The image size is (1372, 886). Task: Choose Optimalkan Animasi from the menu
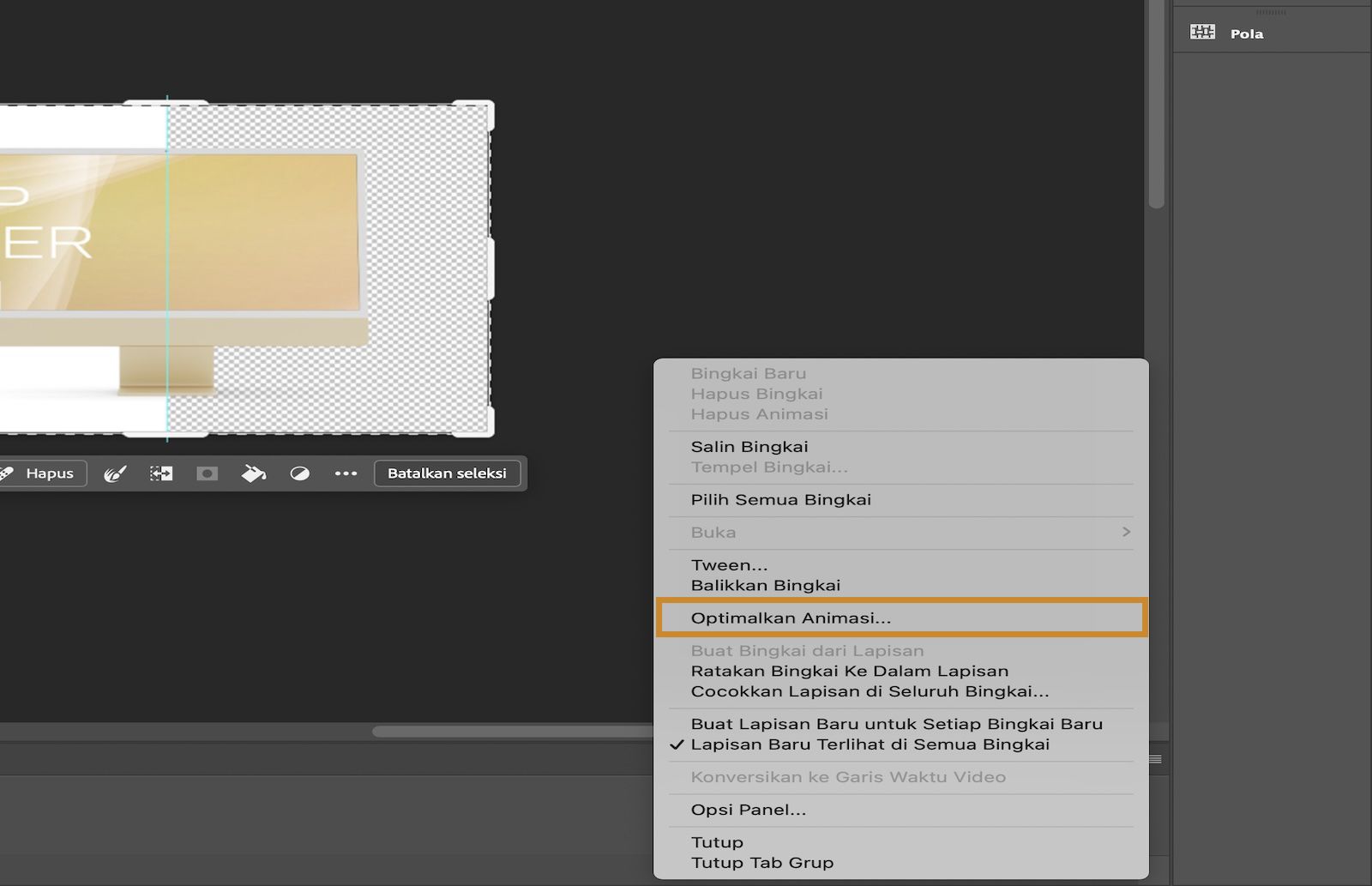[x=791, y=618]
